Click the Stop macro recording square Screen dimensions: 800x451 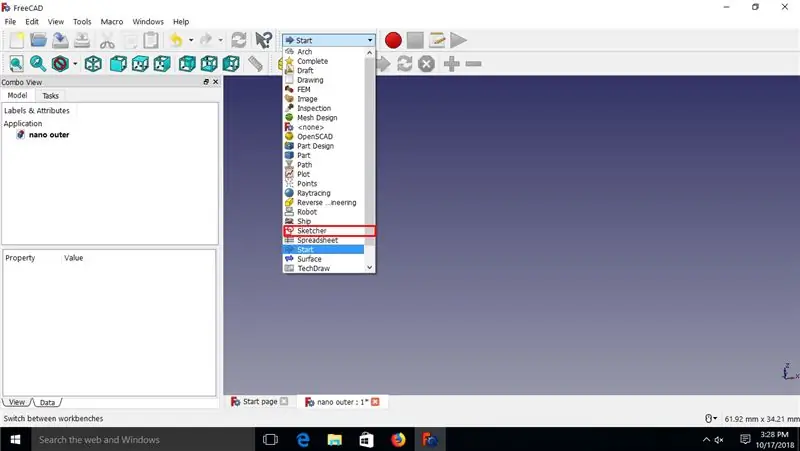pyautogui.click(x=415, y=40)
